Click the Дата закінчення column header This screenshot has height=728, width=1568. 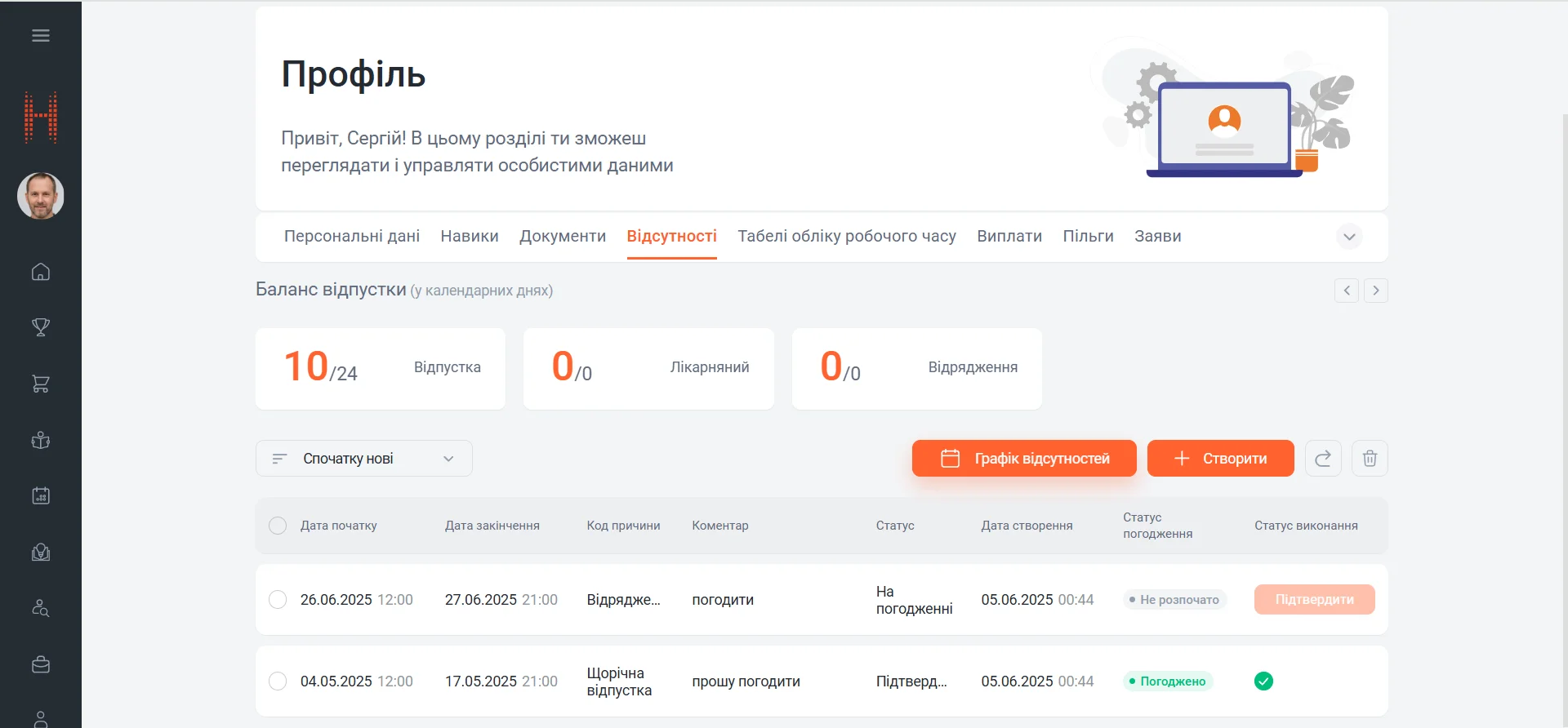pyautogui.click(x=492, y=526)
